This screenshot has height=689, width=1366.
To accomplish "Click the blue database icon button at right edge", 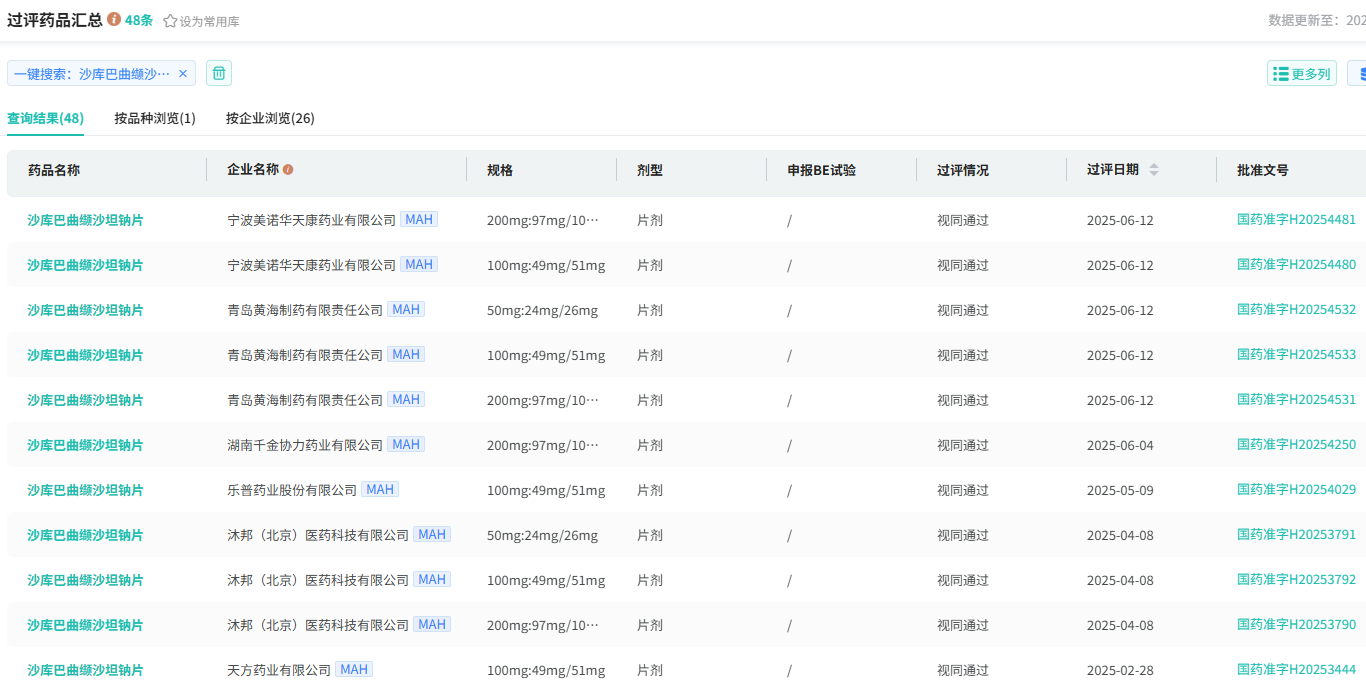I will tap(1359, 74).
